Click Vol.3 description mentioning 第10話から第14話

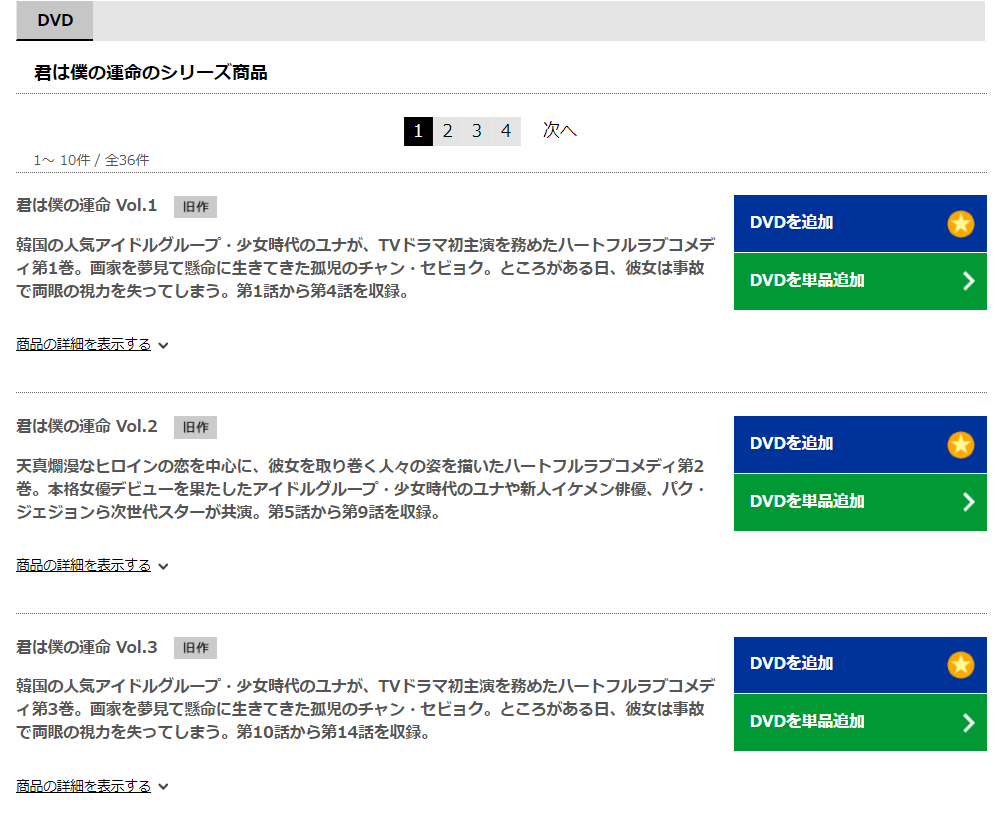pos(366,709)
